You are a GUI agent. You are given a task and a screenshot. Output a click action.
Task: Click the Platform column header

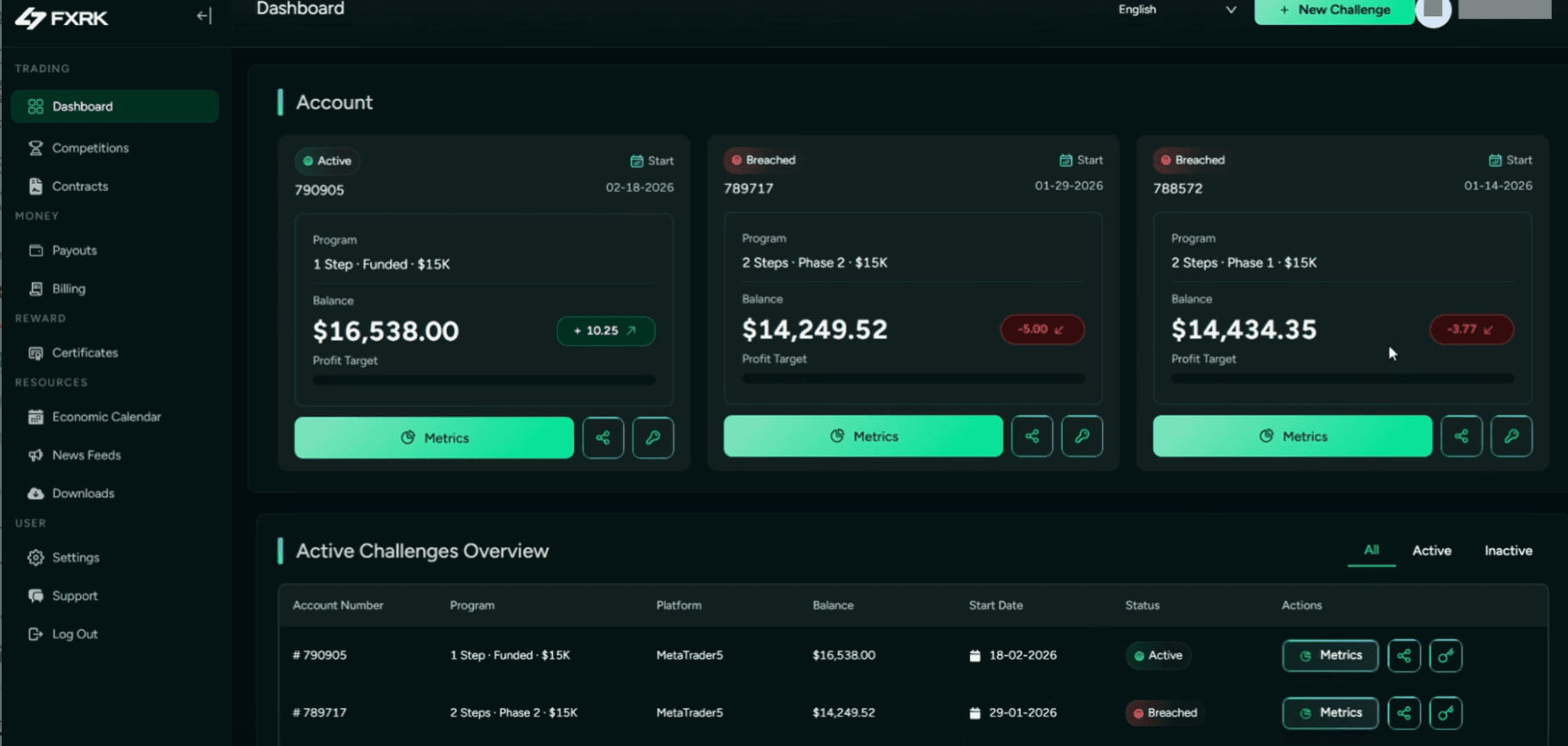(x=679, y=606)
